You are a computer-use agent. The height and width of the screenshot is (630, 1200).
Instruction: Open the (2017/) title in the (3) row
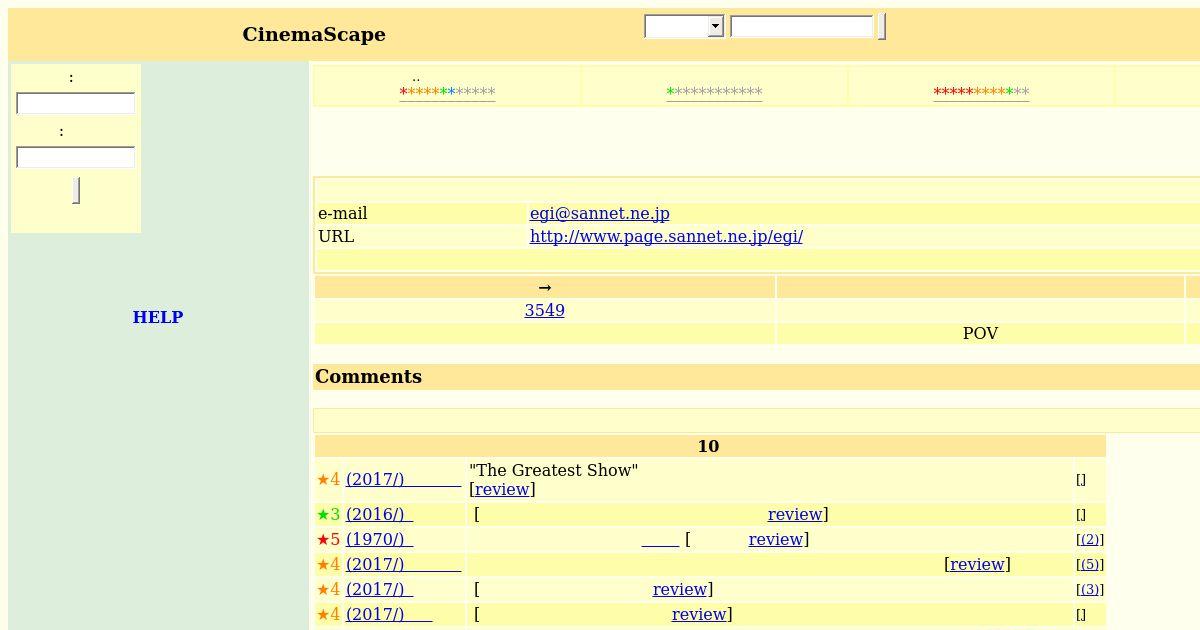[379, 589]
